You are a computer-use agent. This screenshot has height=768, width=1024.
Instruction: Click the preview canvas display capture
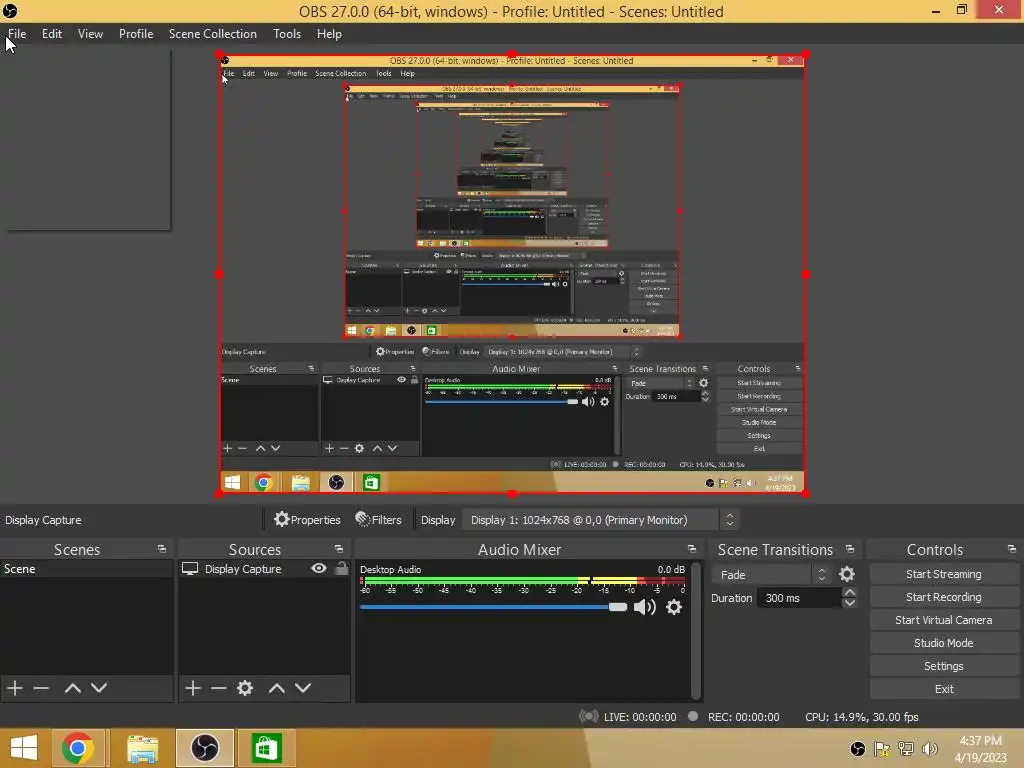click(512, 274)
